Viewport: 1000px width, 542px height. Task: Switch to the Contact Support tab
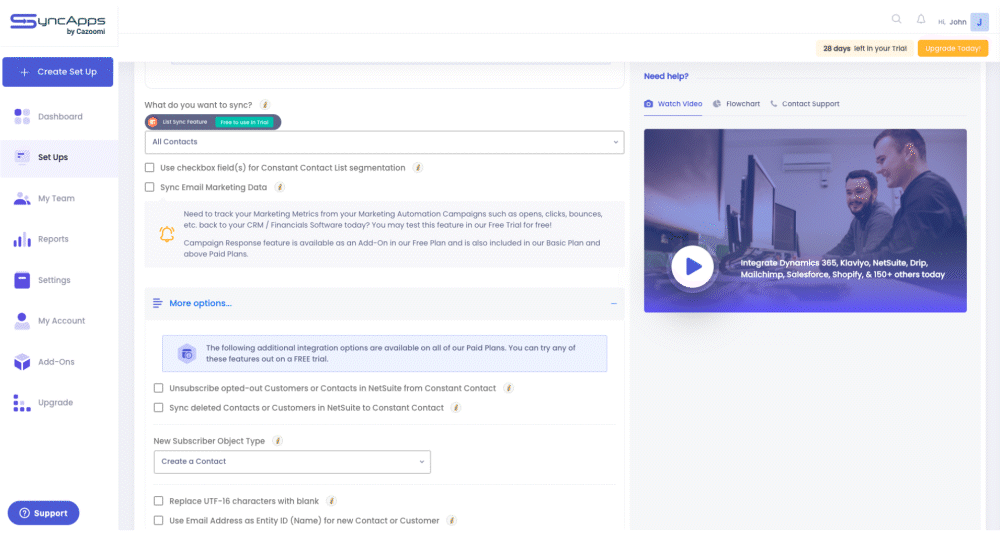pyautogui.click(x=805, y=104)
